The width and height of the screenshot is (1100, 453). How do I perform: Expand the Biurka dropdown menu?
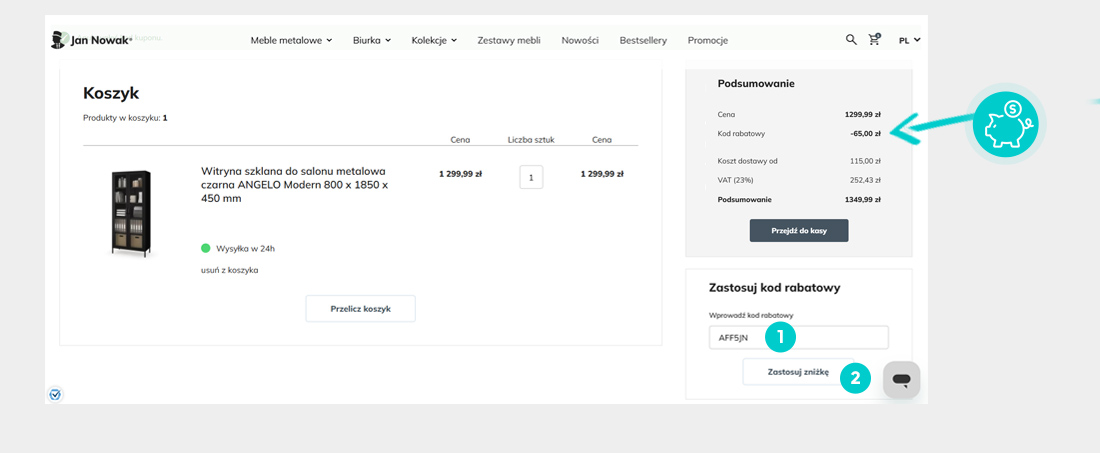[x=372, y=41]
